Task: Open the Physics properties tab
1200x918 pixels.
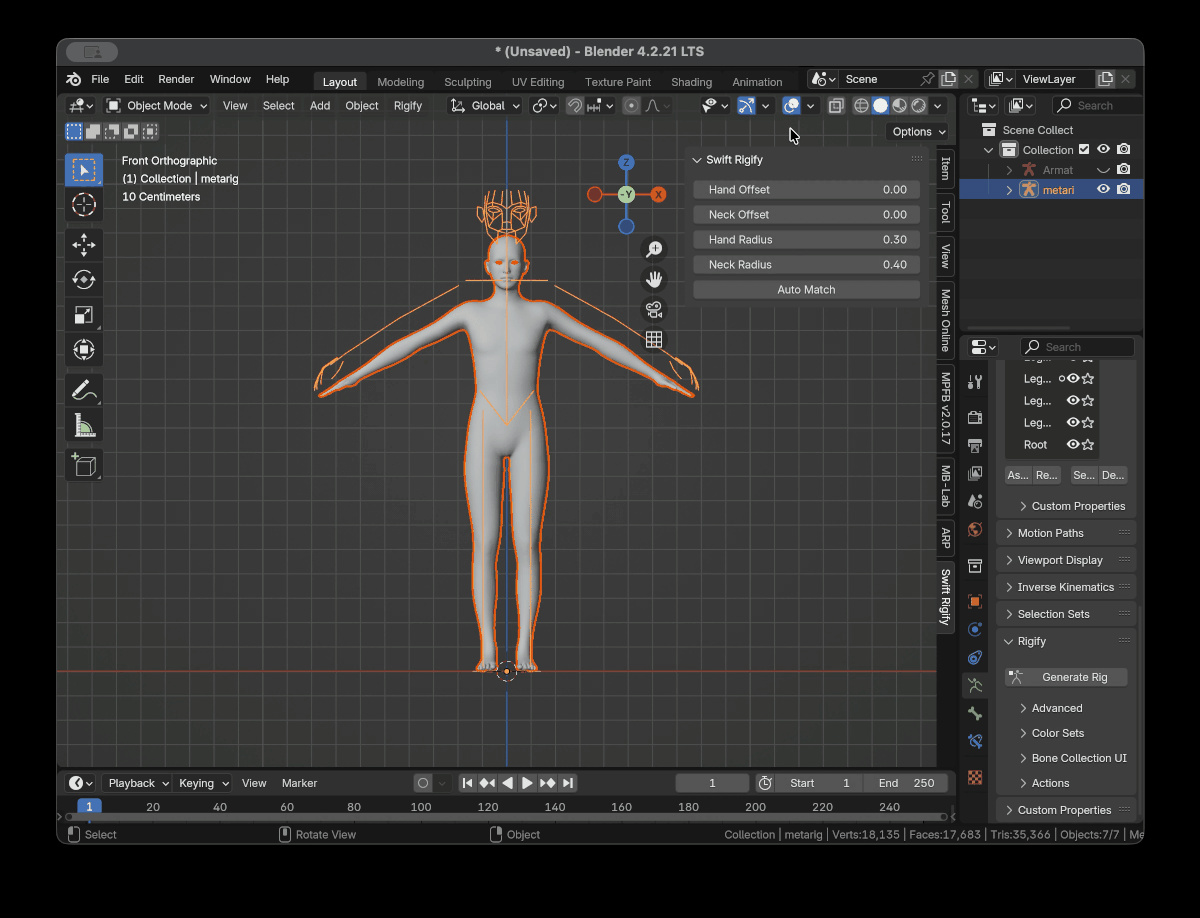Action: coord(975,629)
